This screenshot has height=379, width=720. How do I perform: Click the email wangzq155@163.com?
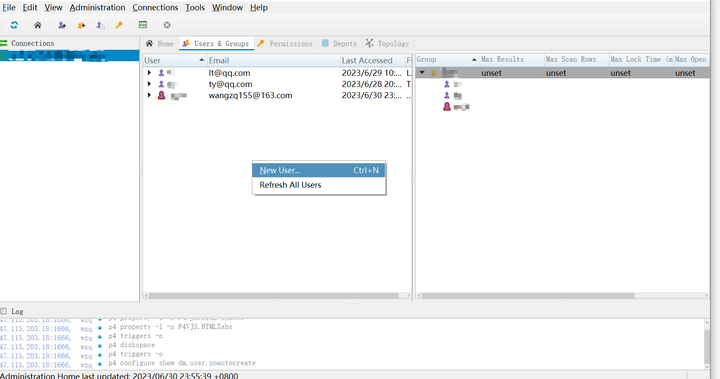click(x=250, y=96)
